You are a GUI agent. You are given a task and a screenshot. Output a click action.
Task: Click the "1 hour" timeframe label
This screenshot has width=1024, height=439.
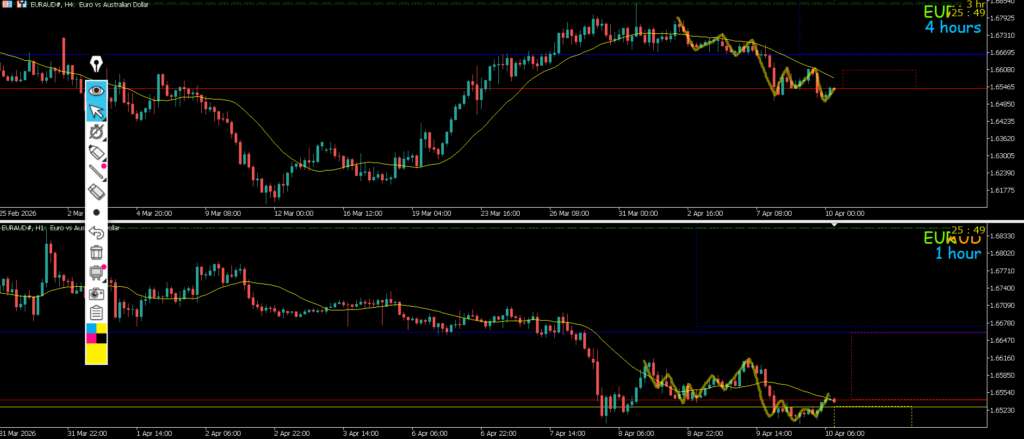coord(957,254)
